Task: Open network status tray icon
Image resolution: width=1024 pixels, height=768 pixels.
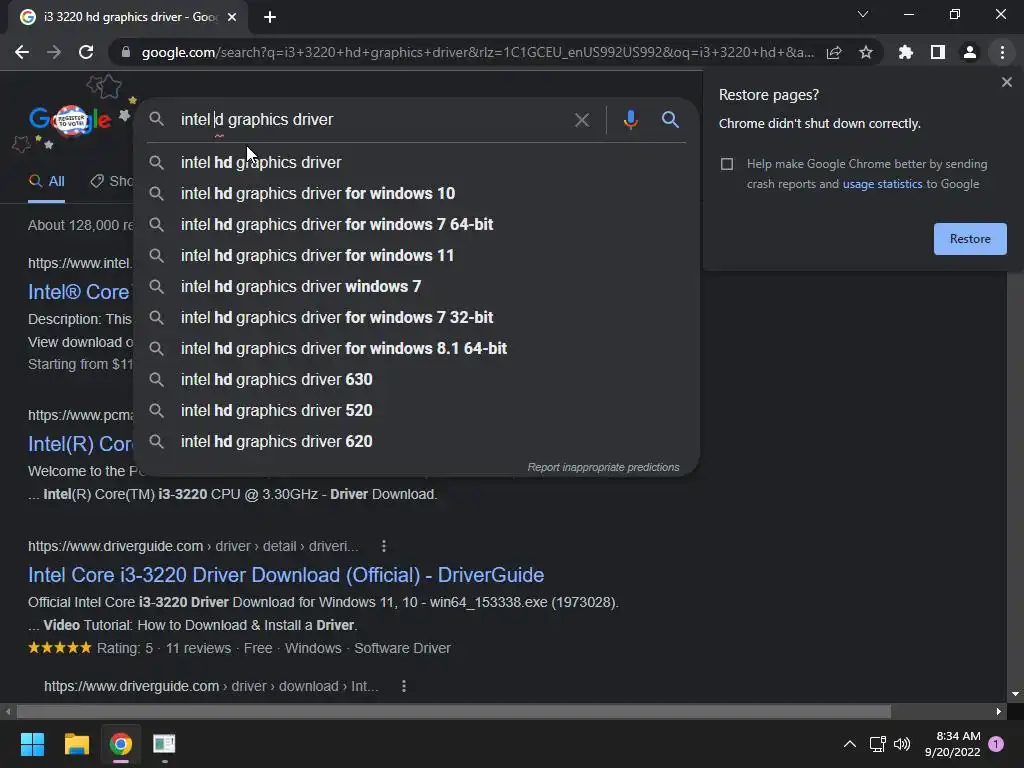Action: click(877, 744)
